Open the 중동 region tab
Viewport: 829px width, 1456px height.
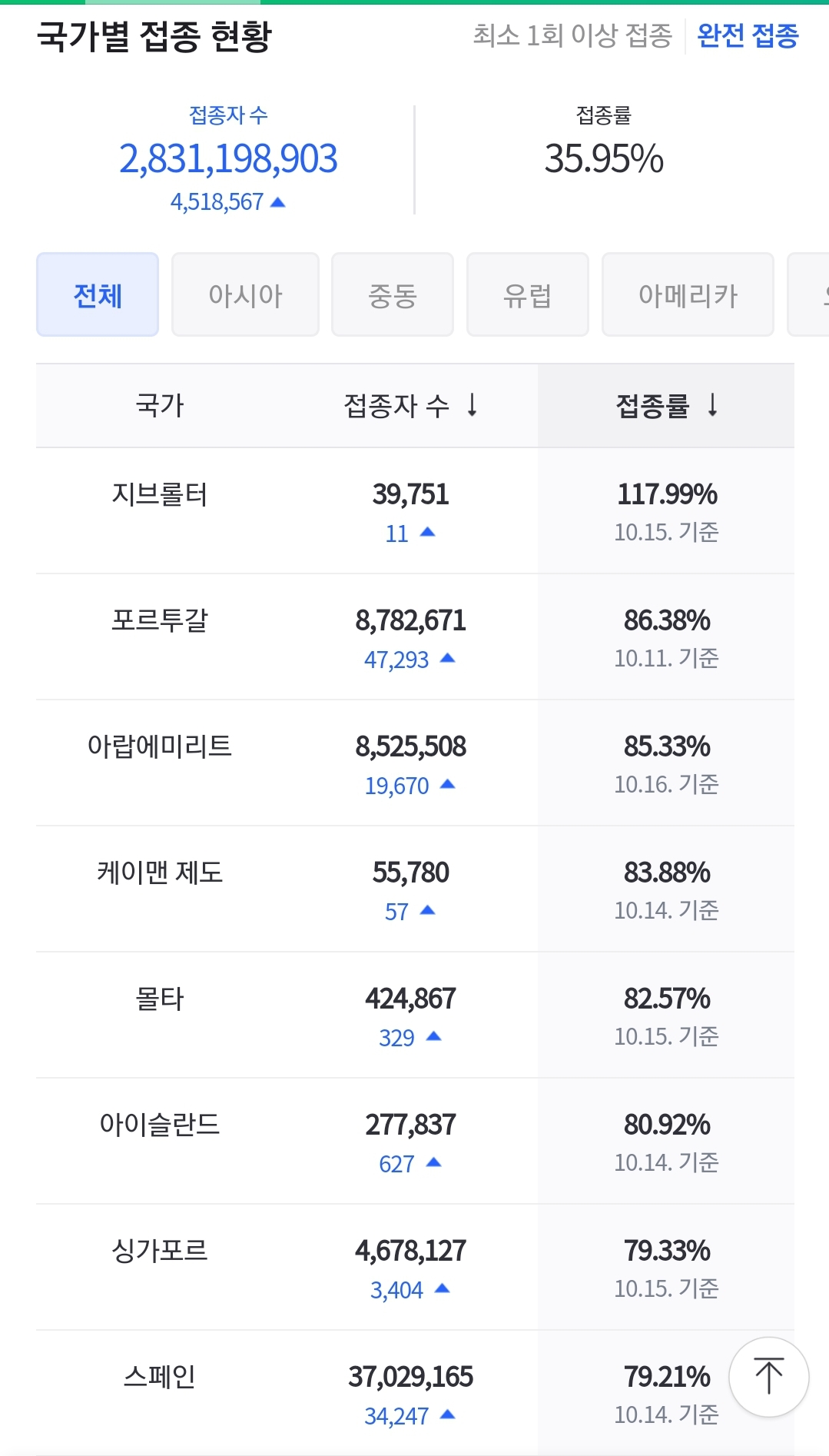point(393,294)
